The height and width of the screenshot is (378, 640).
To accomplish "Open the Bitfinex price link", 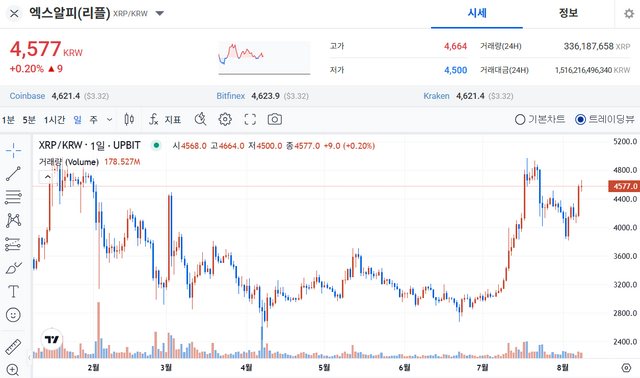I will pyautogui.click(x=231, y=96).
